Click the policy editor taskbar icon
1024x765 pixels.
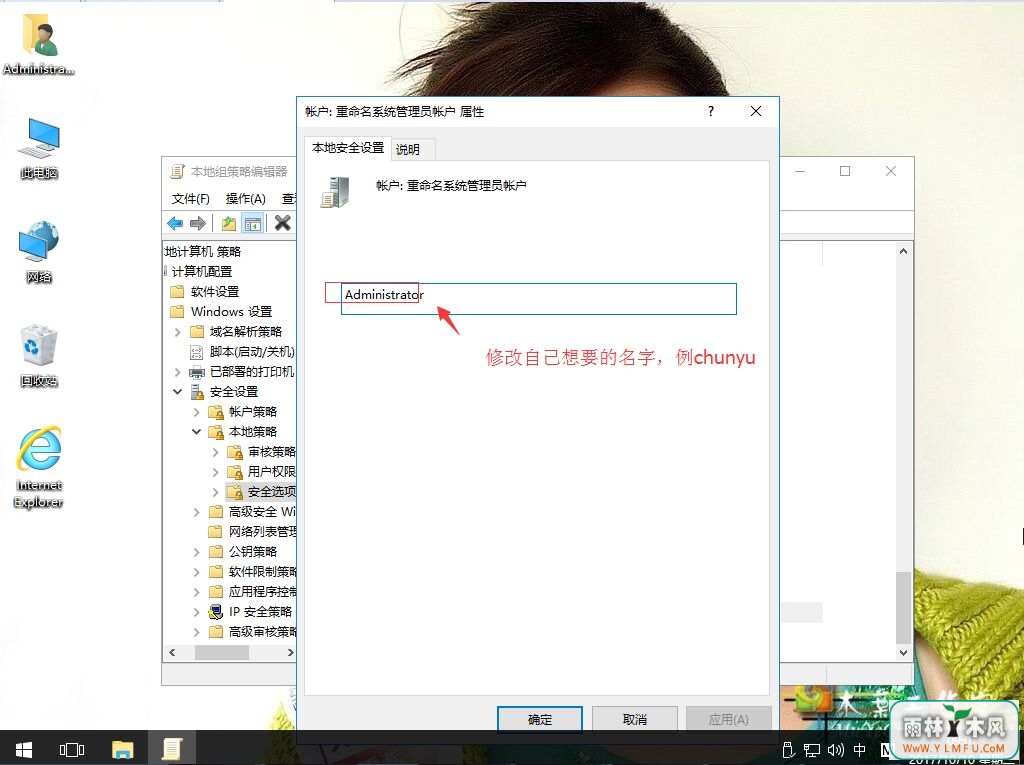point(171,749)
